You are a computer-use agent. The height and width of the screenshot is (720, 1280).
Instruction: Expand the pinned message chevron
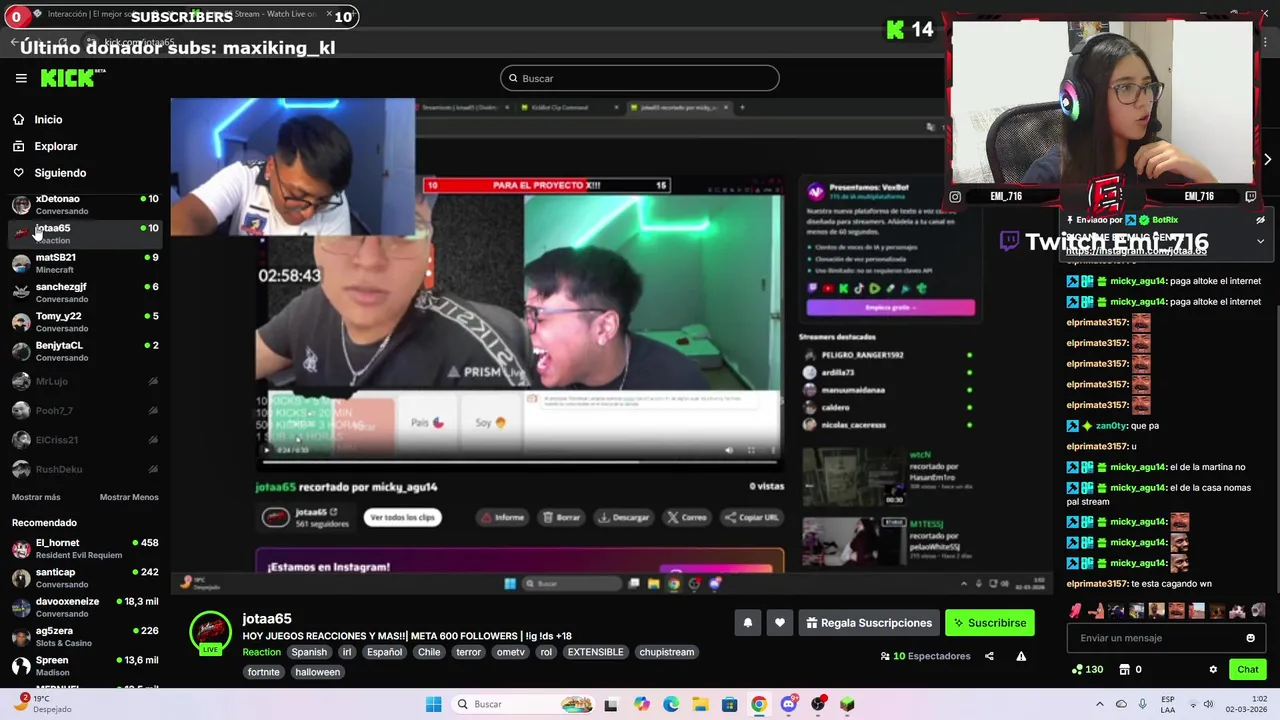click(1260, 241)
